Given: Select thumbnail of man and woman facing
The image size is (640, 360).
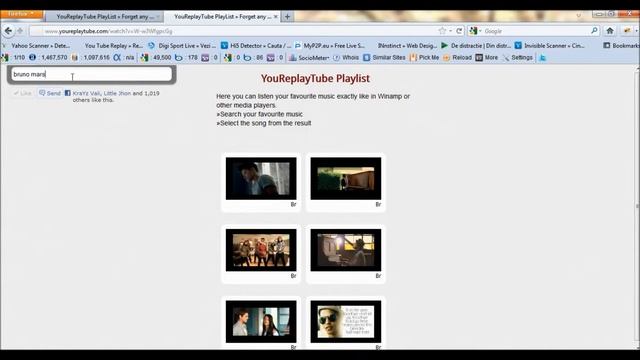Looking at the screenshot, I should click(x=261, y=322).
